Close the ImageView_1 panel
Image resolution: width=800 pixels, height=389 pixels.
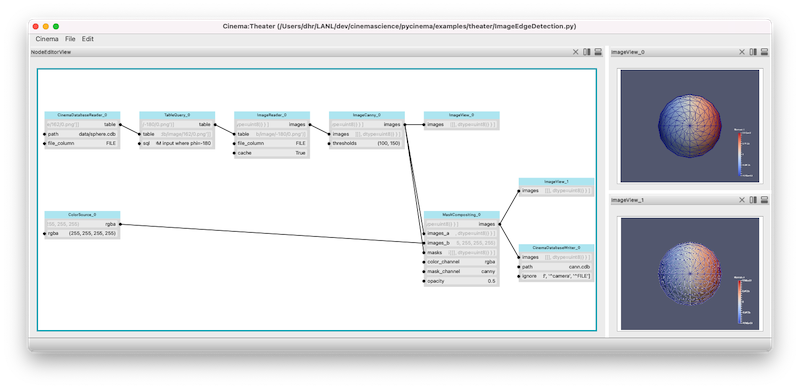tap(742, 200)
